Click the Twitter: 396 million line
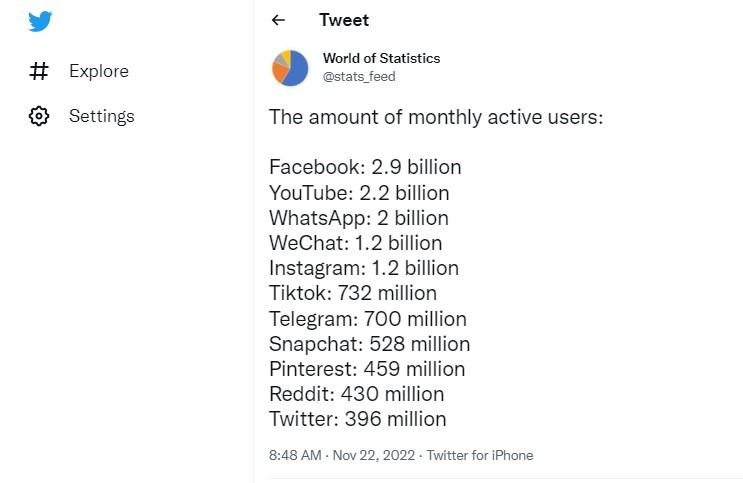Viewport: 743px width, 483px height. pos(357,419)
